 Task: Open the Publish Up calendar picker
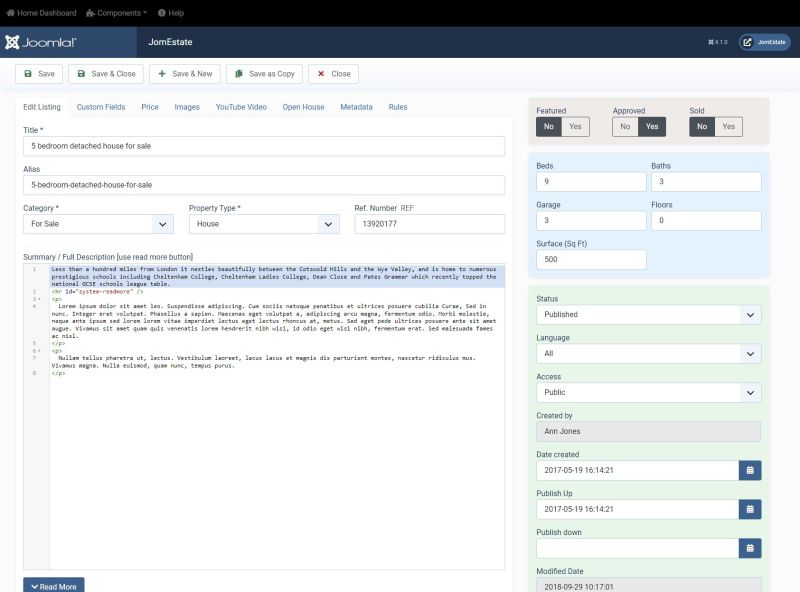750,508
